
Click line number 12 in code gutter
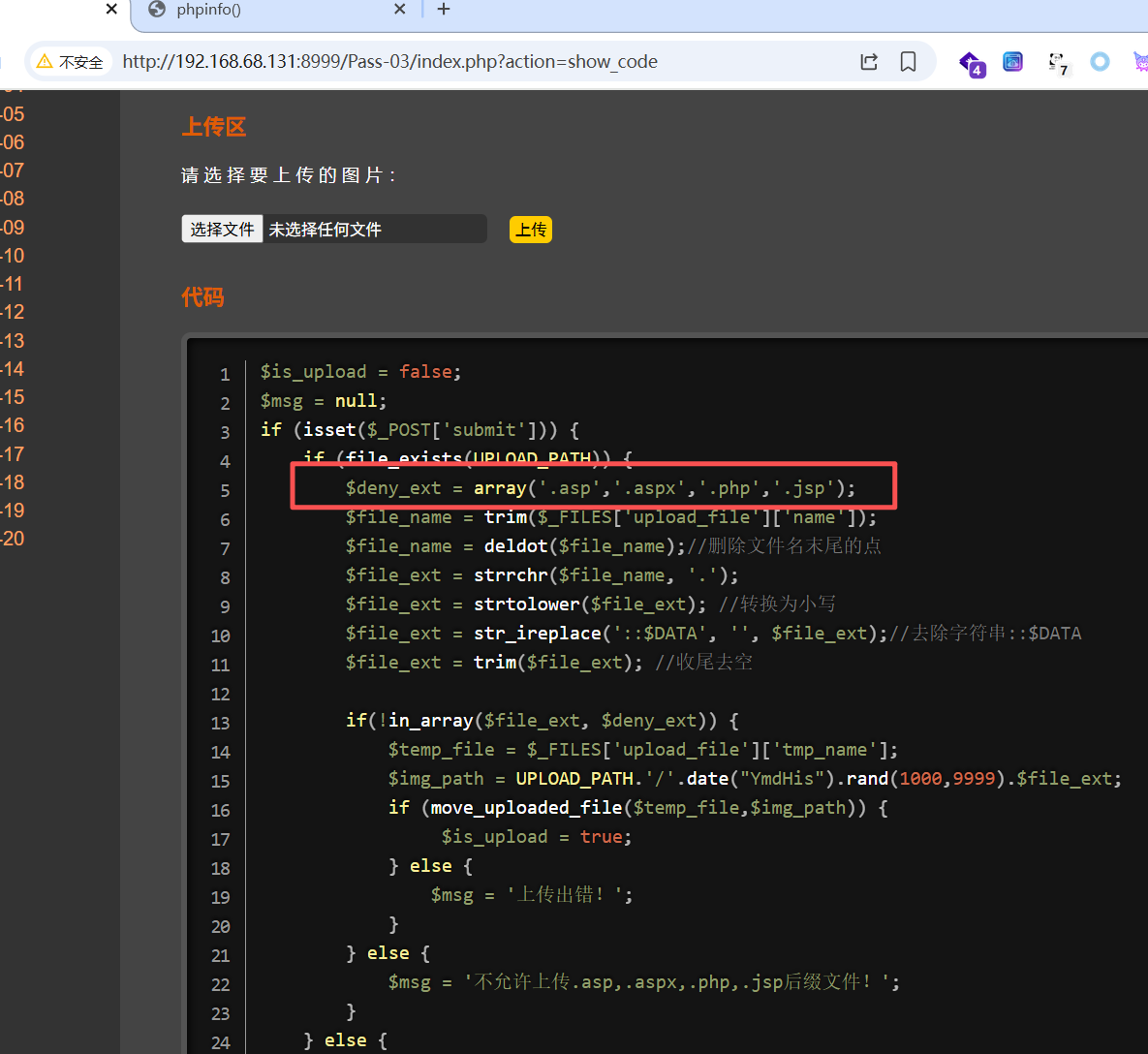[220, 694]
